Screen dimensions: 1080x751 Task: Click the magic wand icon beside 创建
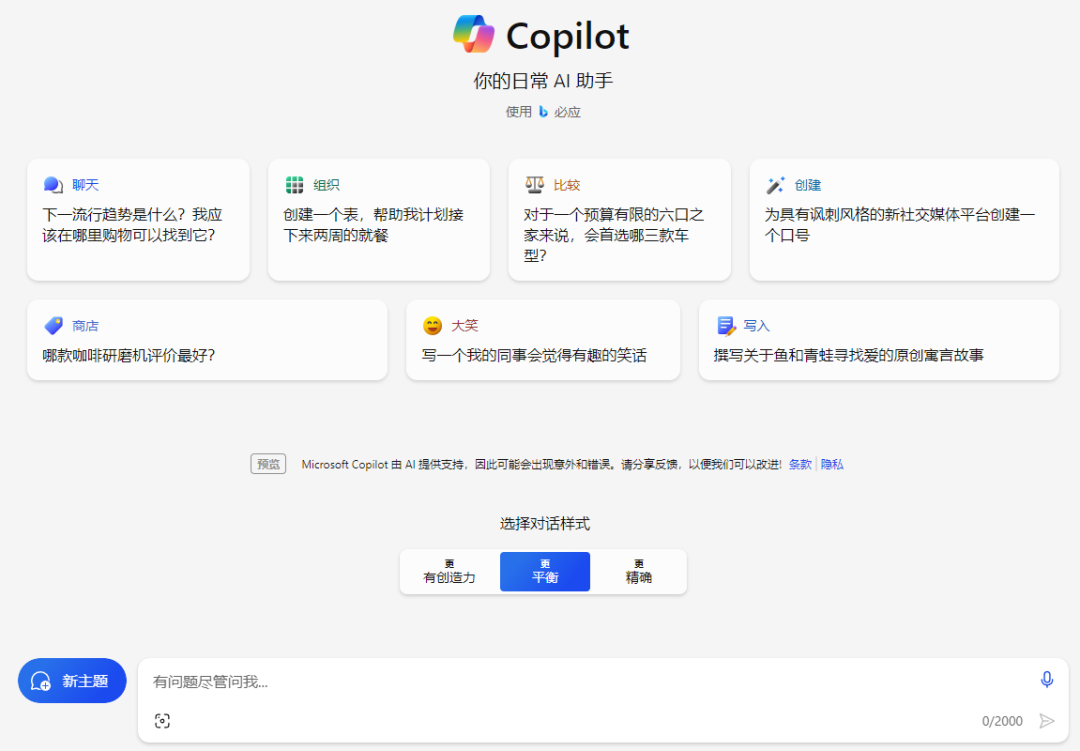(776, 185)
